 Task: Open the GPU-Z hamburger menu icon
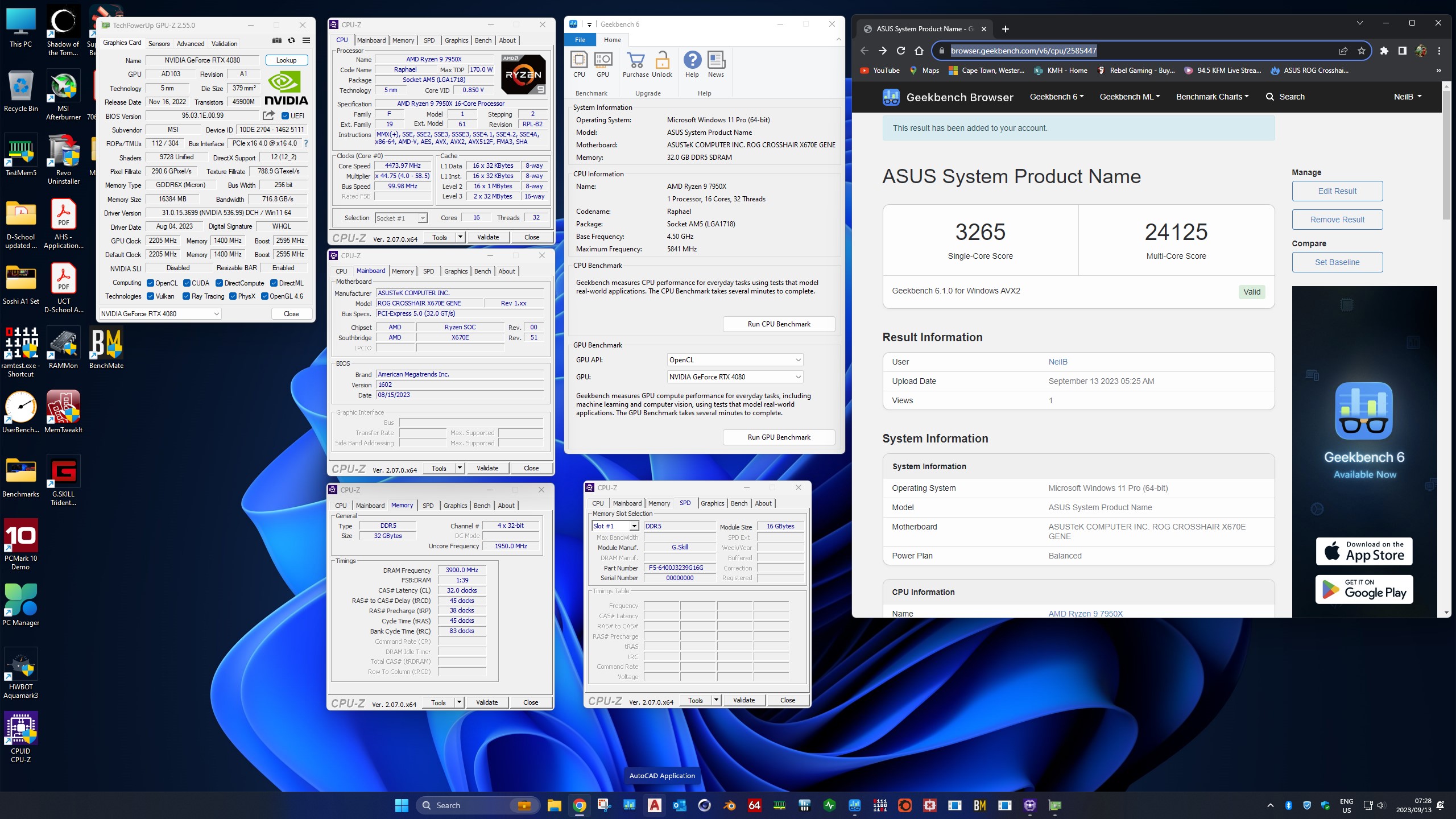306,41
